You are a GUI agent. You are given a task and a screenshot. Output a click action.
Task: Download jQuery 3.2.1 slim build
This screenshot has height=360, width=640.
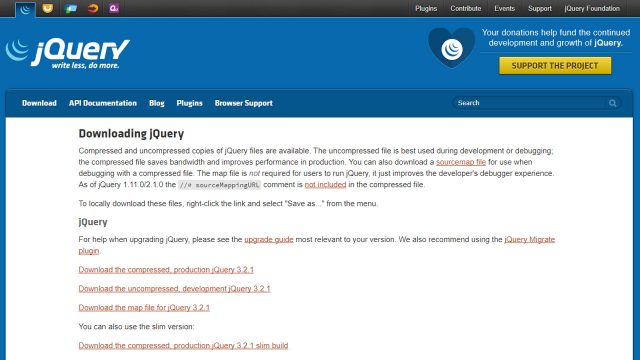click(183, 346)
